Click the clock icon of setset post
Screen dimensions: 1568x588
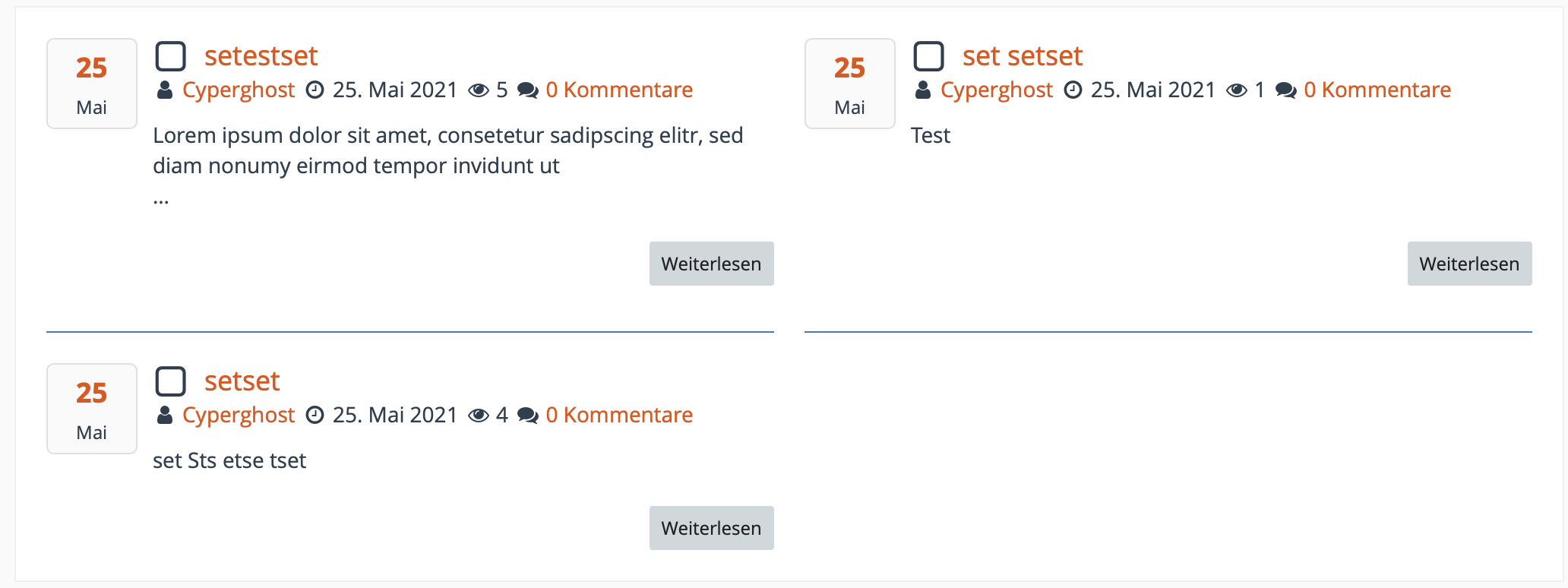point(315,416)
